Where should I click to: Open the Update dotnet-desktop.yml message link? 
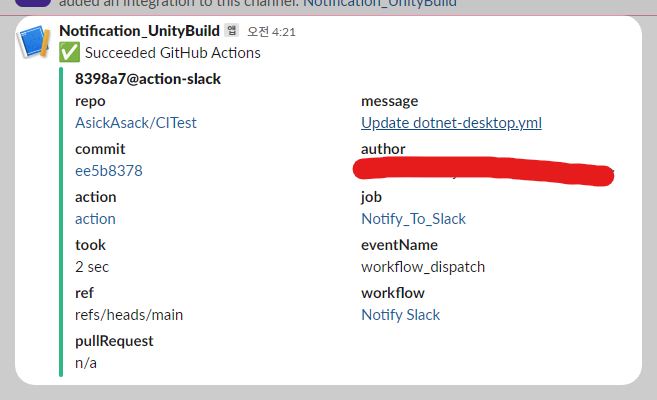coord(451,123)
